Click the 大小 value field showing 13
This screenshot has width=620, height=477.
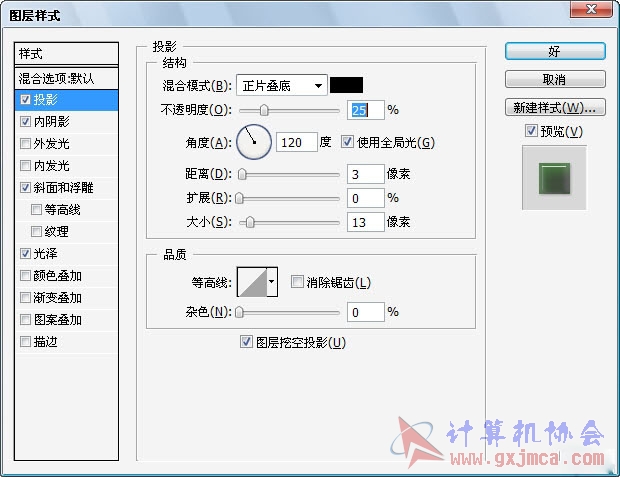coord(365,222)
